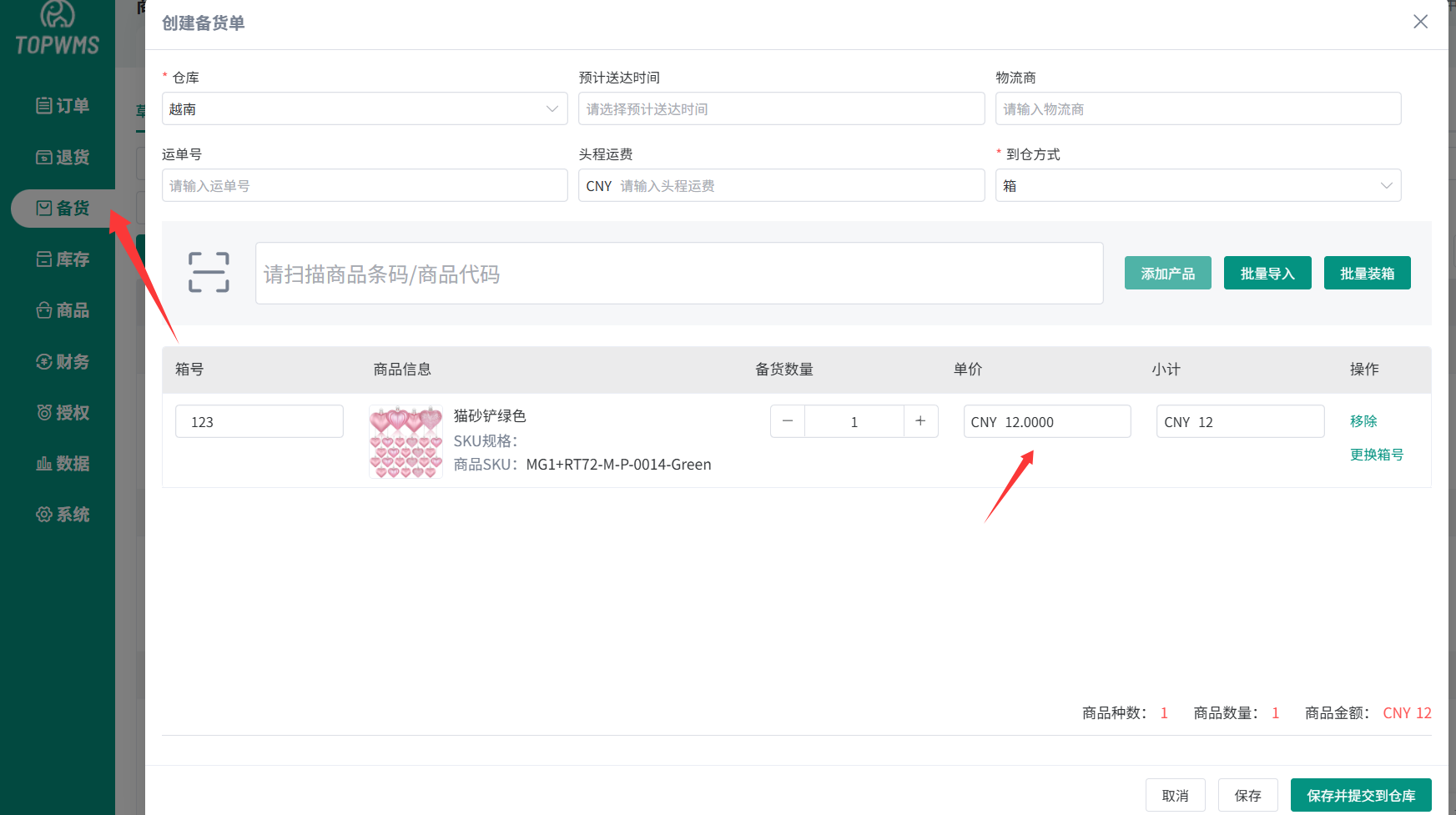
Task: Open 商品 products in sidebar
Action: point(63,310)
